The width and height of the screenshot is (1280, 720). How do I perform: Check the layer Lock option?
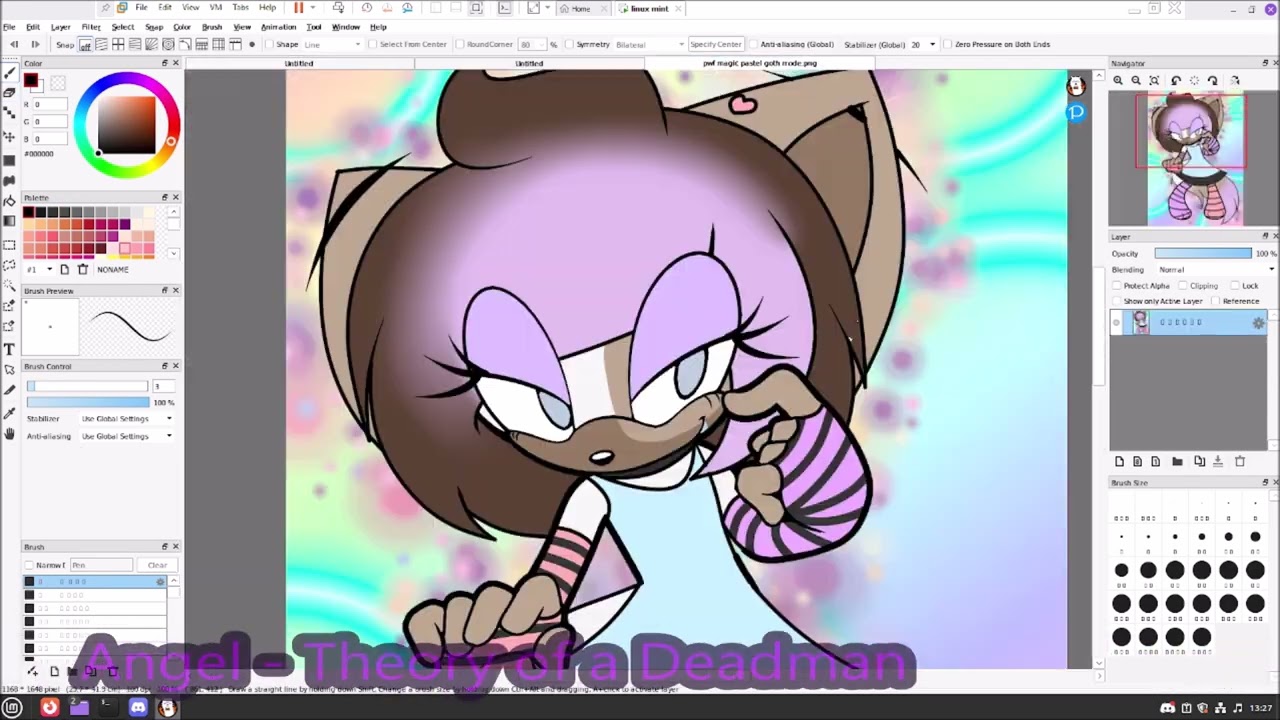click(1236, 286)
